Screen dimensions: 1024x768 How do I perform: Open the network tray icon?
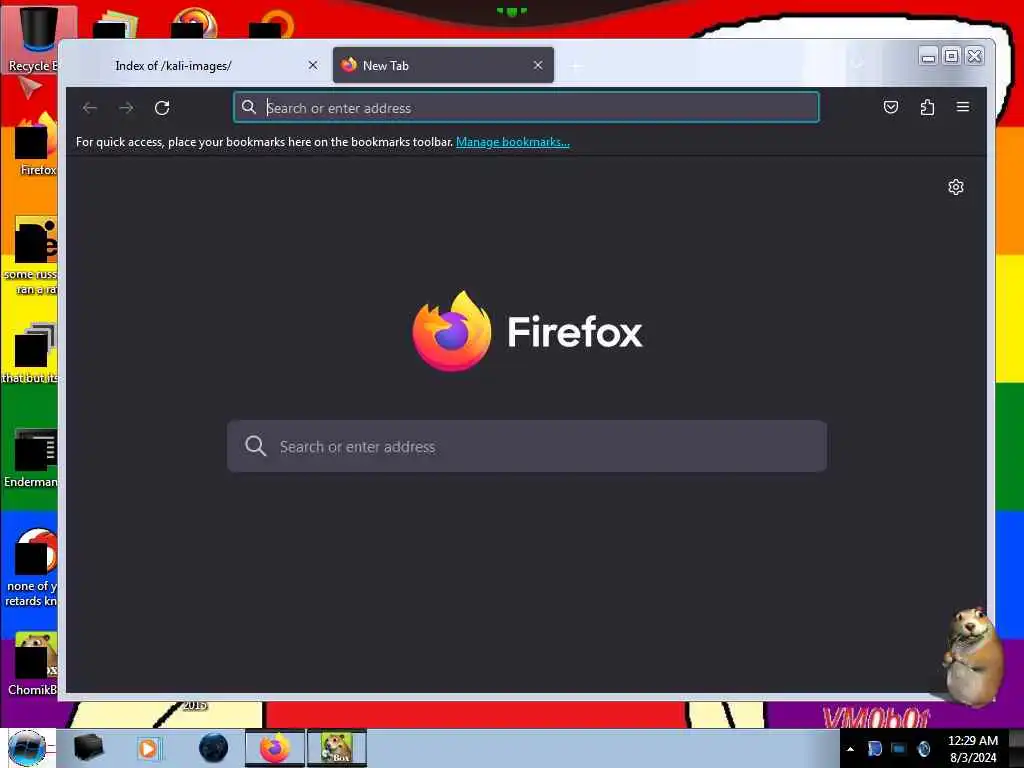point(899,748)
